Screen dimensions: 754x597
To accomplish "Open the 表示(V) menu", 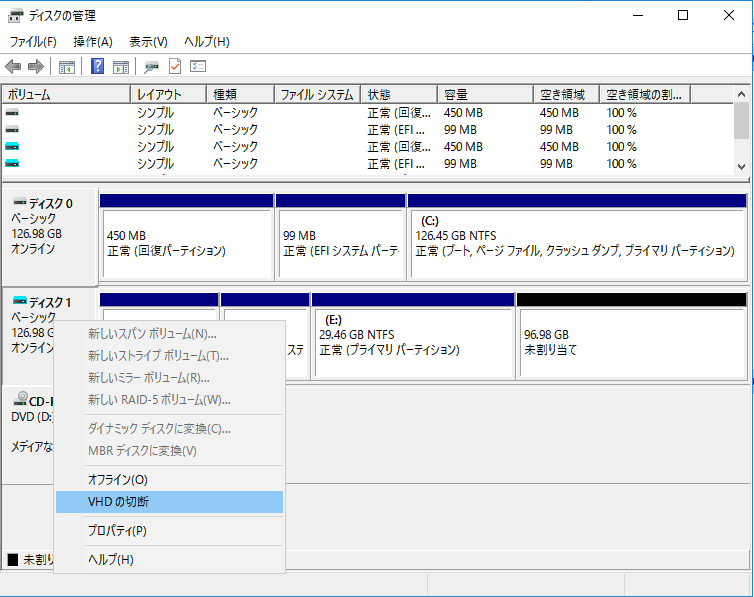I will click(x=148, y=42).
